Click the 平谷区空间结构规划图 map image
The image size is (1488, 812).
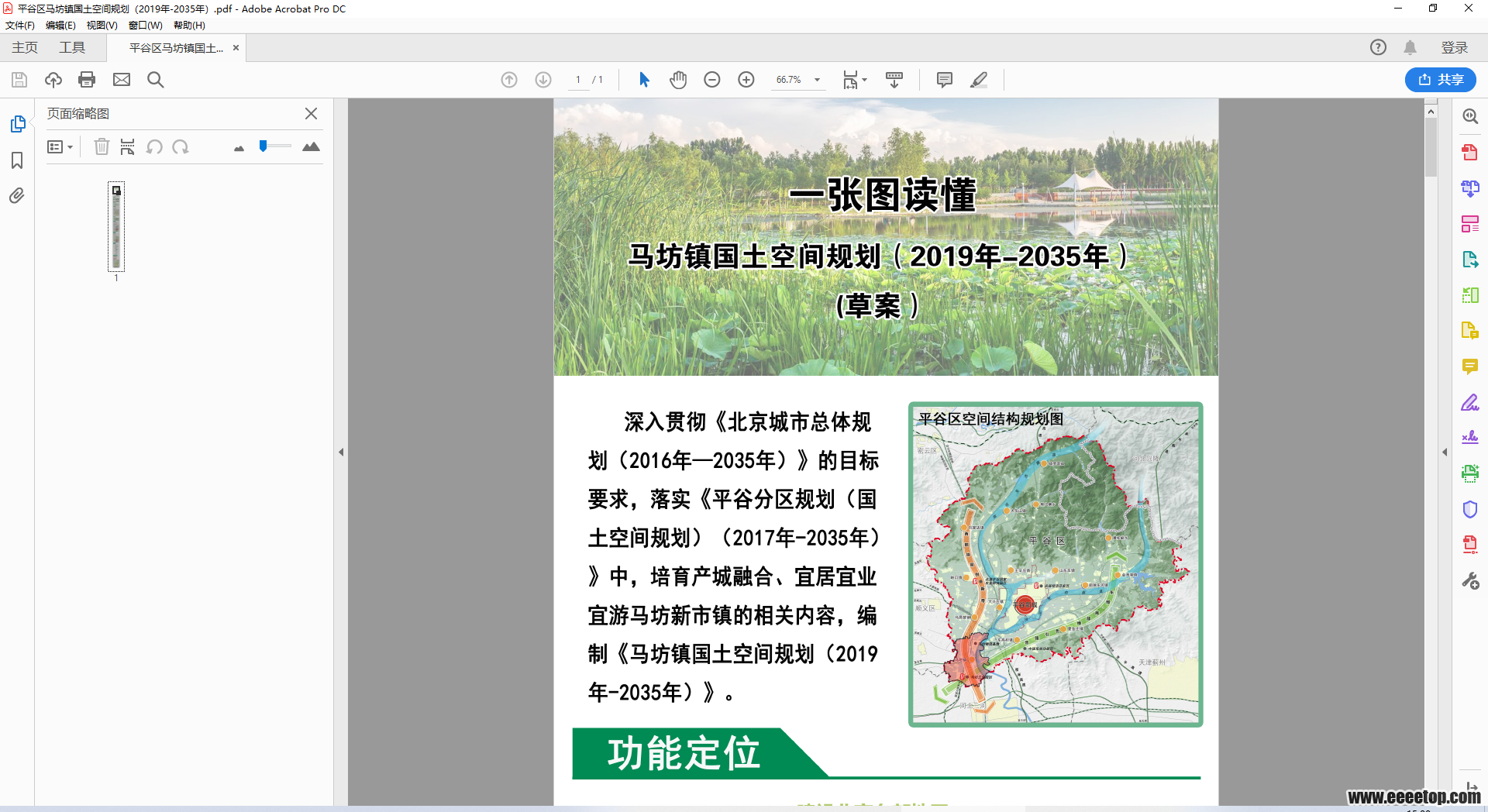click(x=1056, y=564)
